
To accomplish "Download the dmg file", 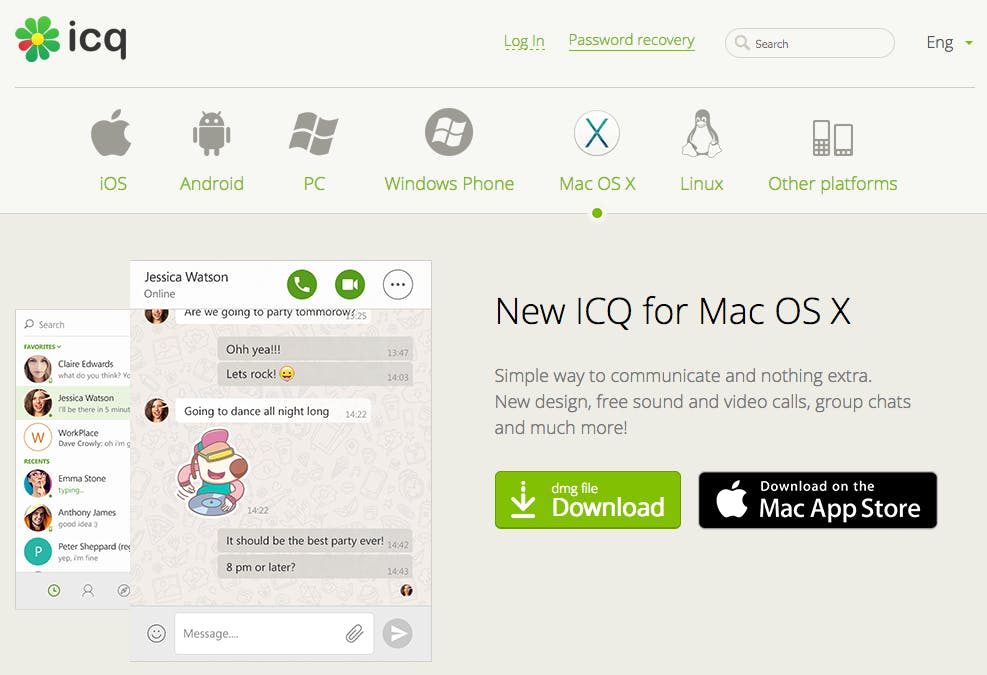I will 588,500.
